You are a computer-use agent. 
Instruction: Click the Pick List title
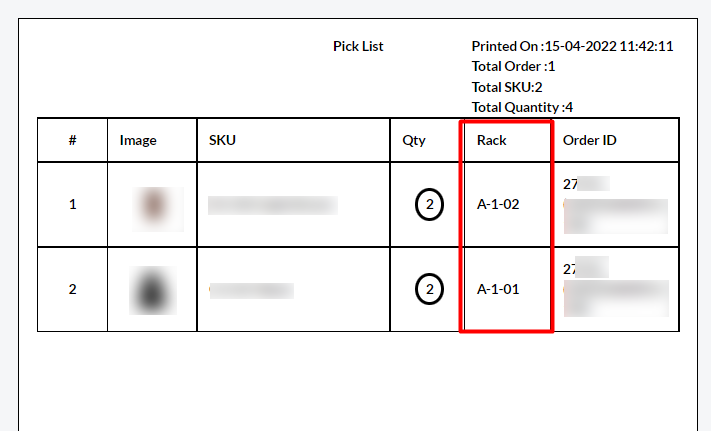click(x=358, y=46)
